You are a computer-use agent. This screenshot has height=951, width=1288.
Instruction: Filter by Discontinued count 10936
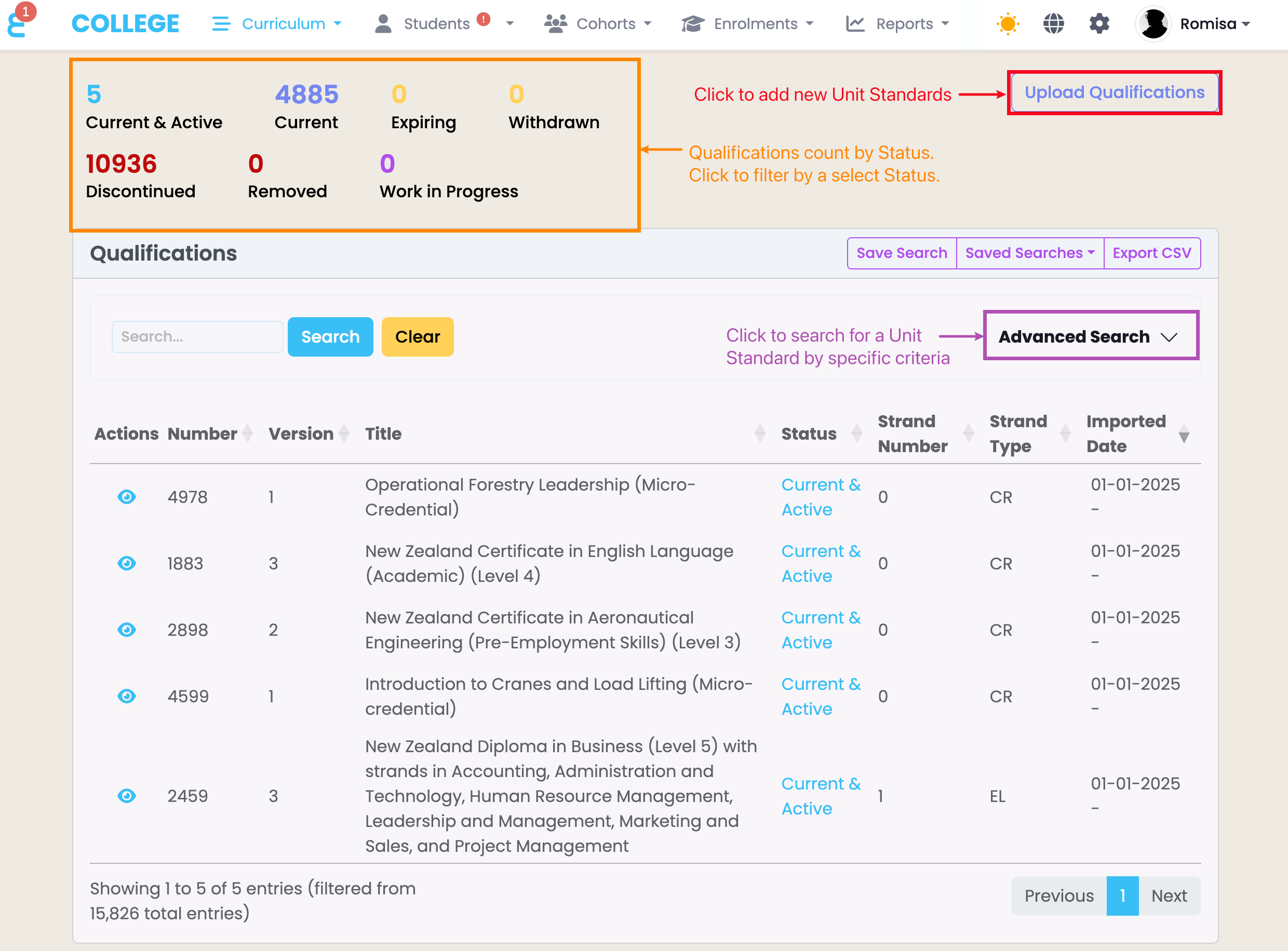(121, 164)
